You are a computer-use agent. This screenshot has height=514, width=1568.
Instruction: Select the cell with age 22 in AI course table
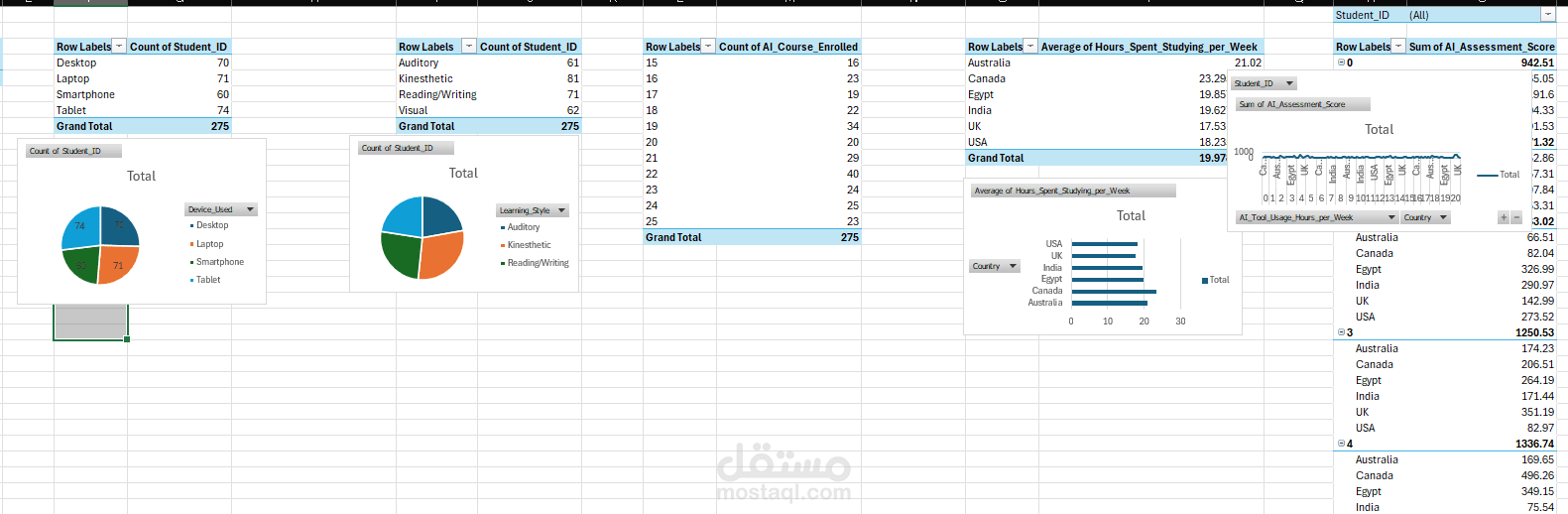pos(679,174)
